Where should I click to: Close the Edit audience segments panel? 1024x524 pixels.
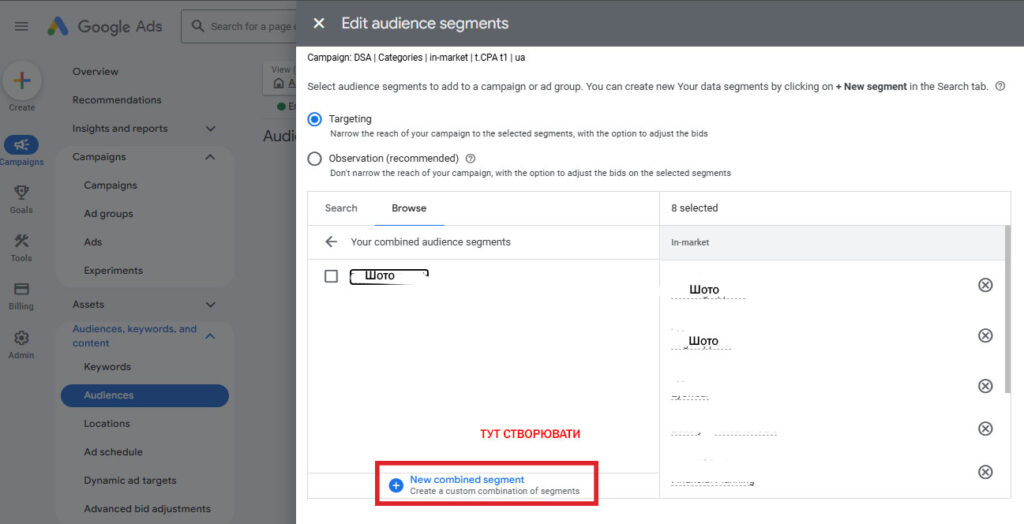(318, 23)
